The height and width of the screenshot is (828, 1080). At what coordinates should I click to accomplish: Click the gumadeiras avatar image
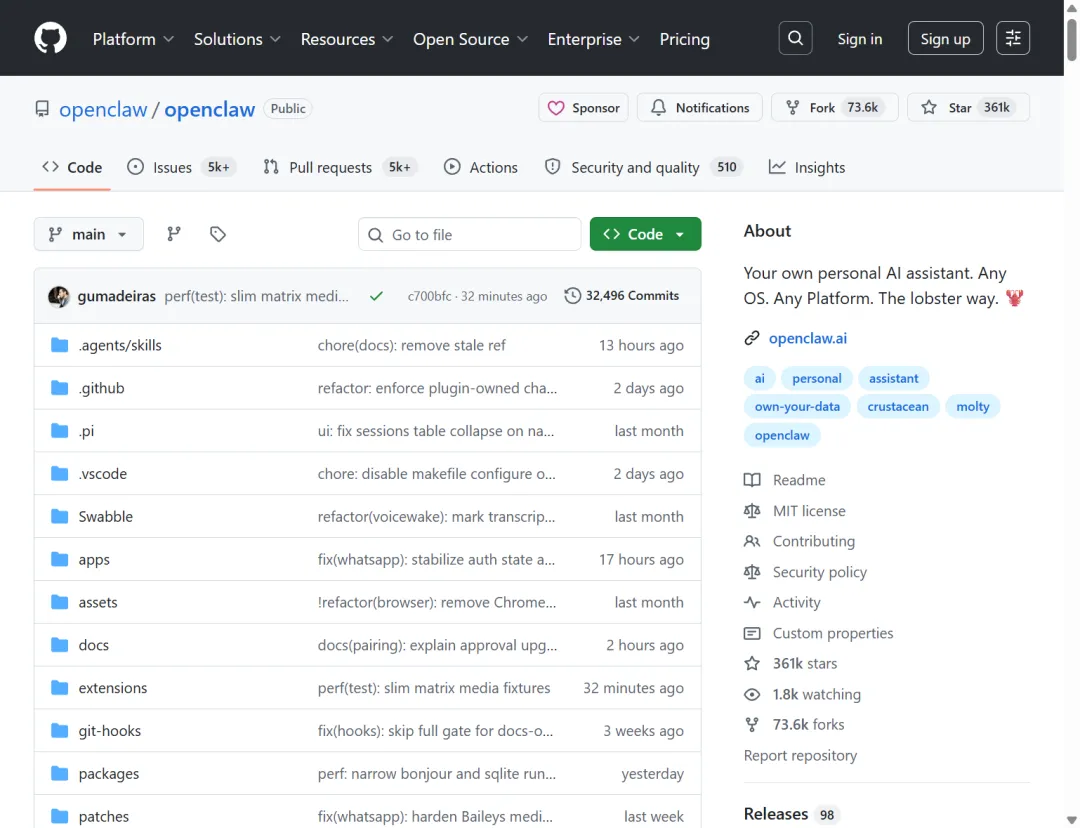tap(59, 296)
